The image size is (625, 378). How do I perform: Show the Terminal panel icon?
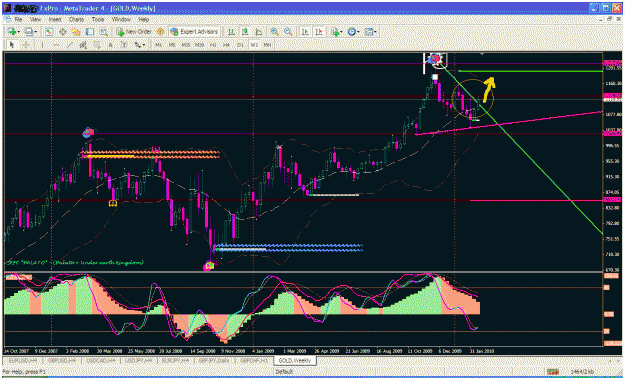tap(90, 32)
